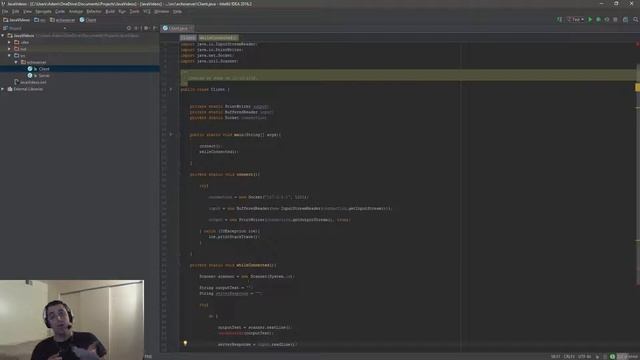The width and height of the screenshot is (640, 360).
Task: Open the VCS menu
Action: click(147, 11)
